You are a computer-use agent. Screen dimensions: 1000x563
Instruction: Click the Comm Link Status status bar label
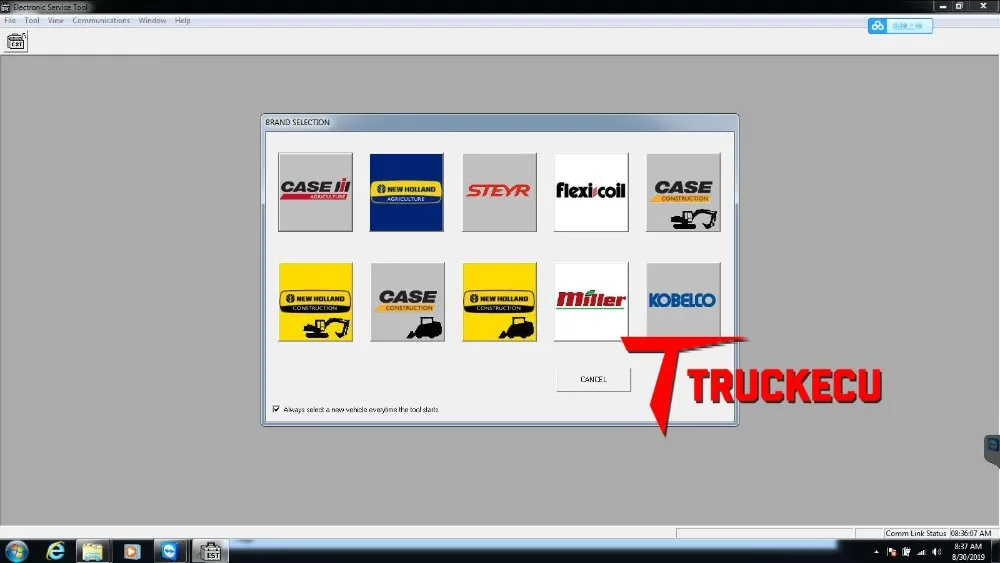coord(915,533)
